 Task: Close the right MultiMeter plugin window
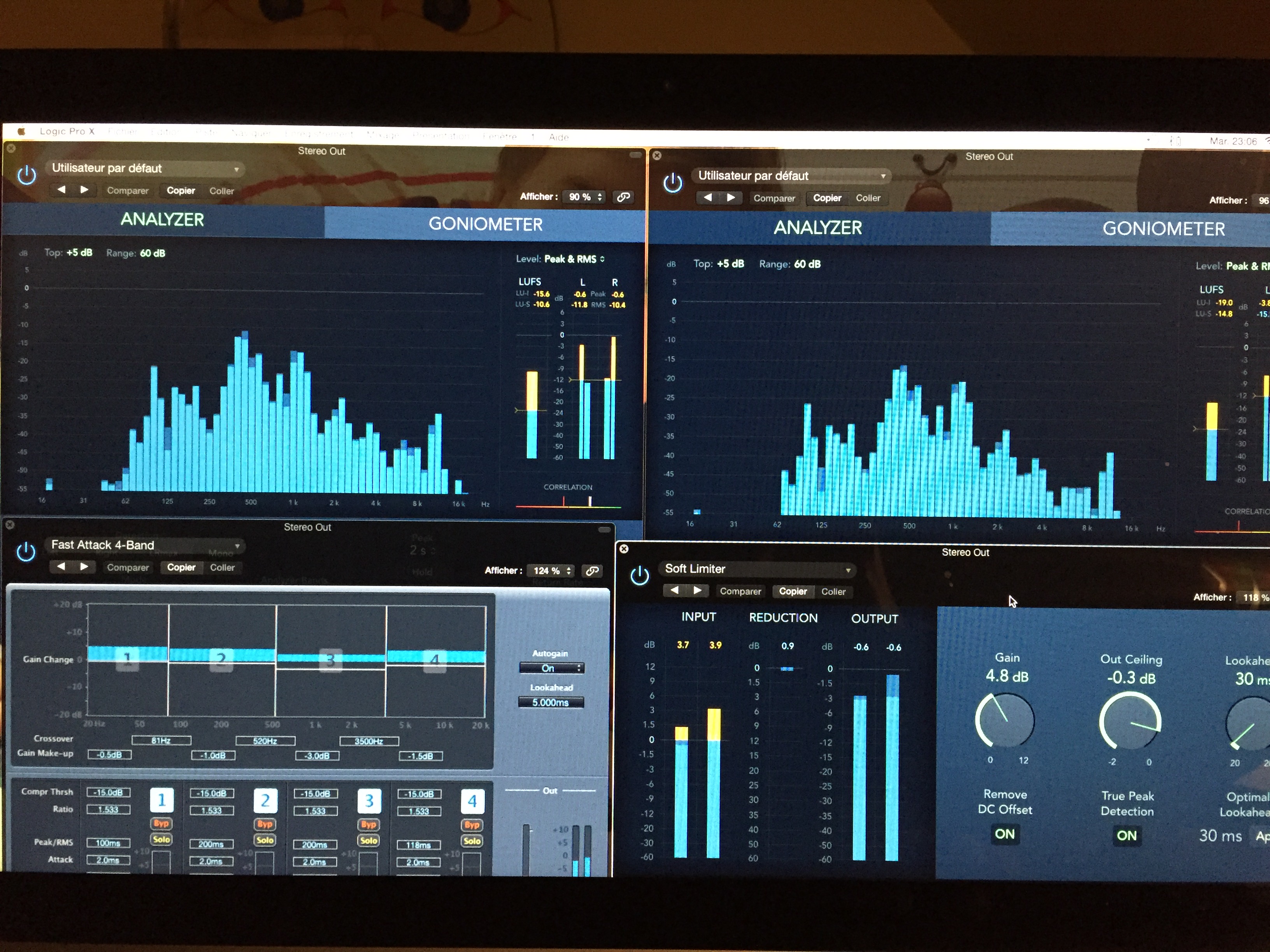point(657,156)
